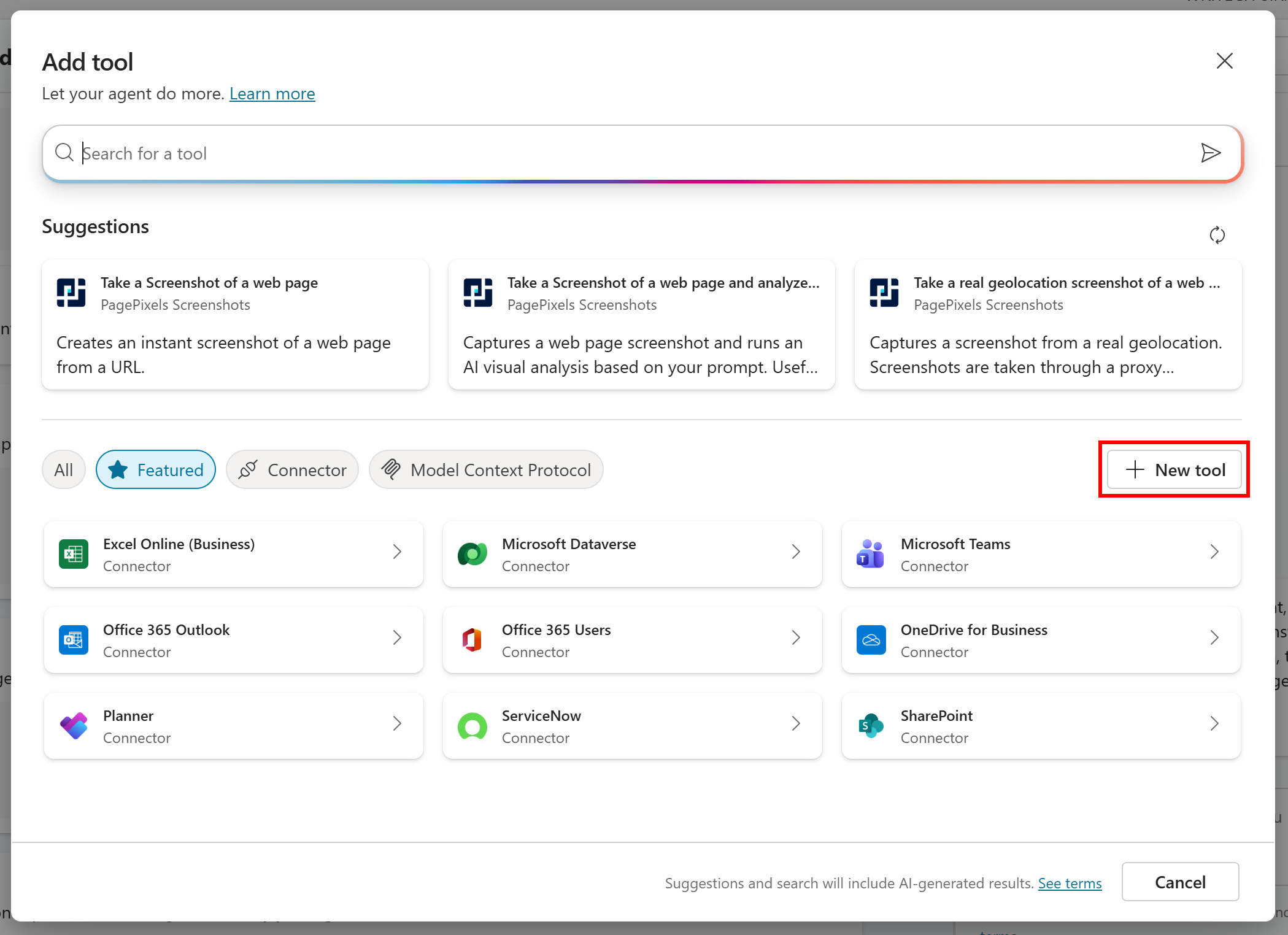Select the Office 365 Outlook connector icon

click(74, 640)
